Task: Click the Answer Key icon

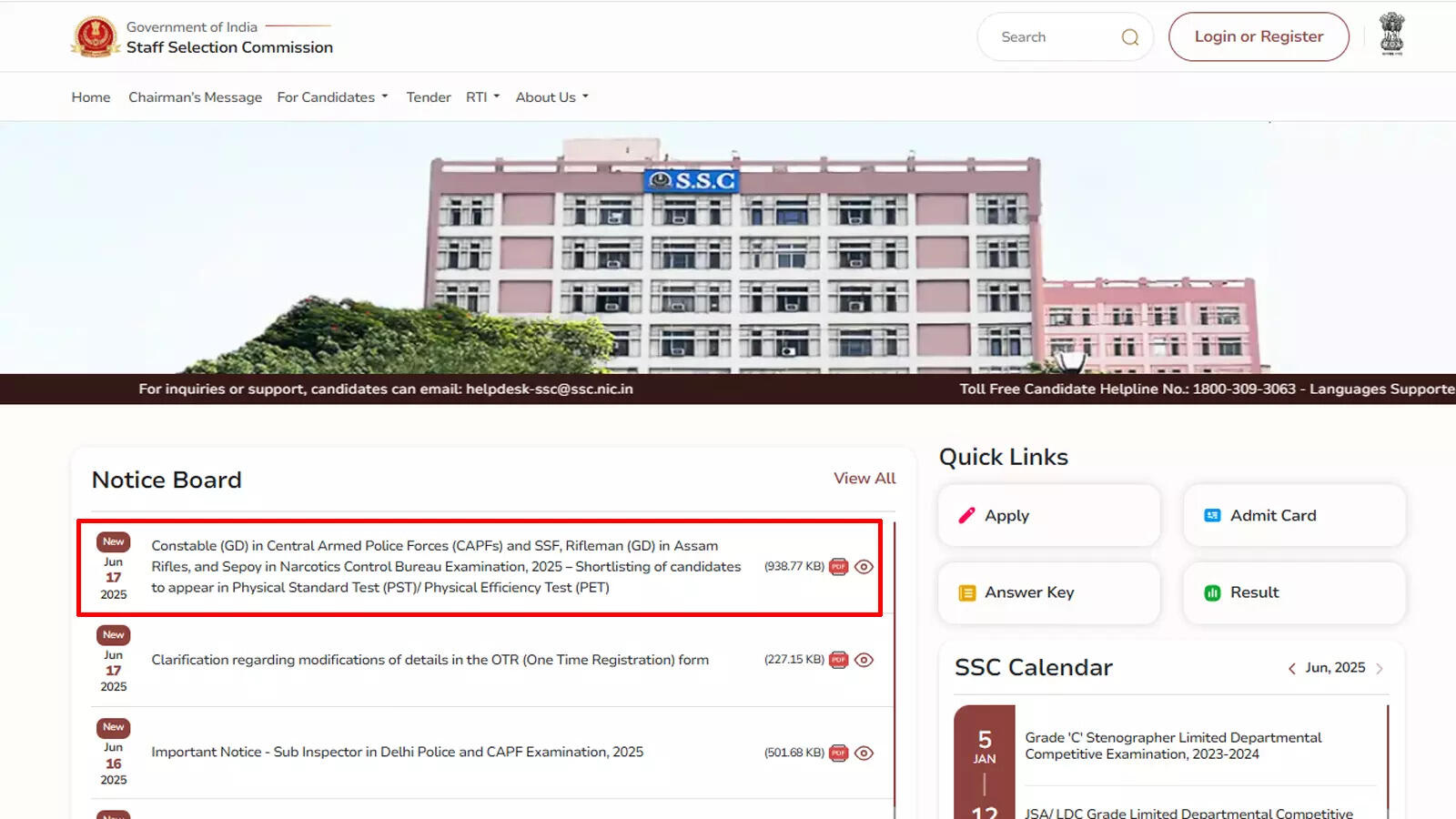Action: coord(966,592)
